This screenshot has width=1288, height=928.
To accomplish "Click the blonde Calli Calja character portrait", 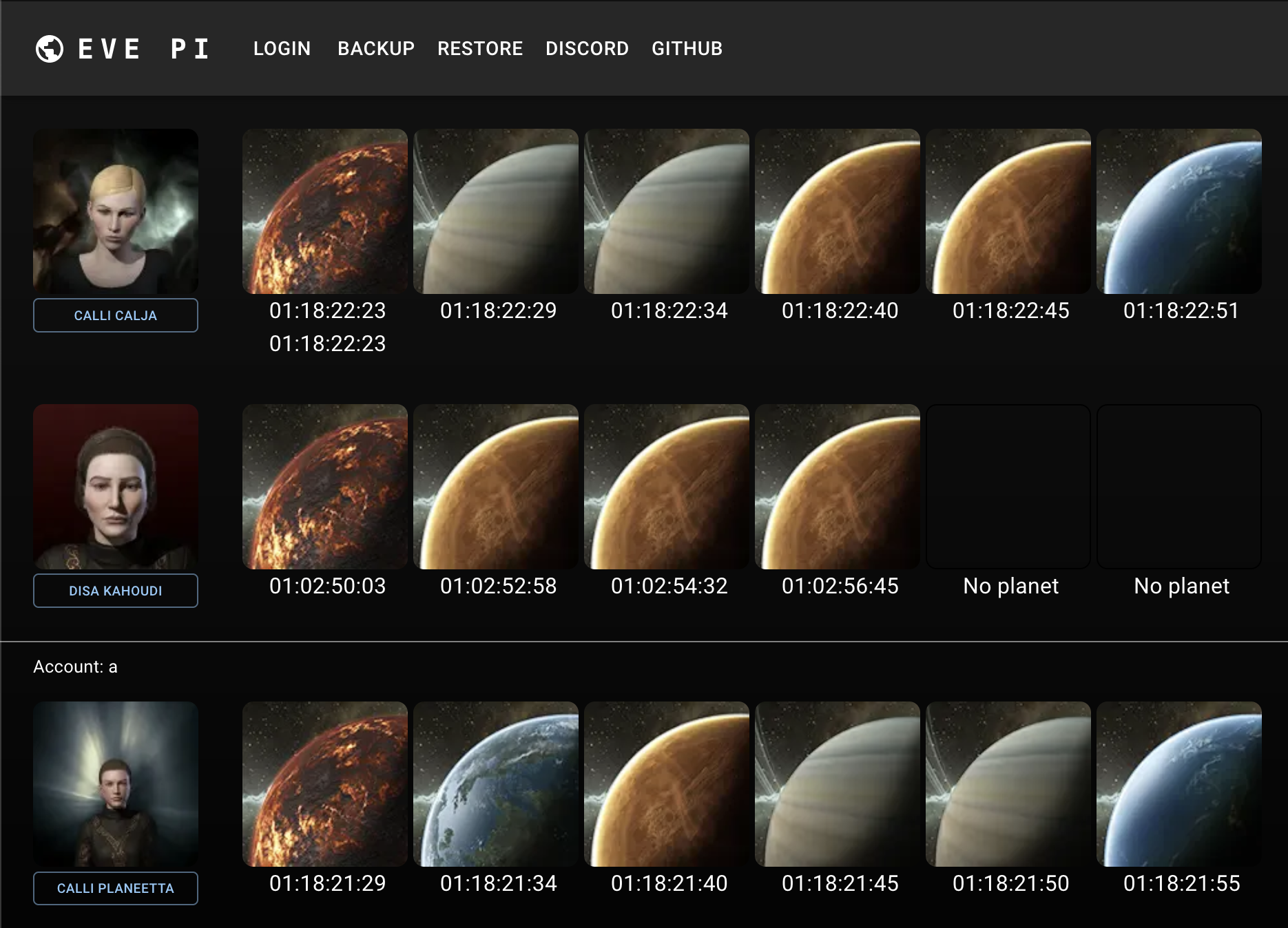I will click(x=116, y=211).
